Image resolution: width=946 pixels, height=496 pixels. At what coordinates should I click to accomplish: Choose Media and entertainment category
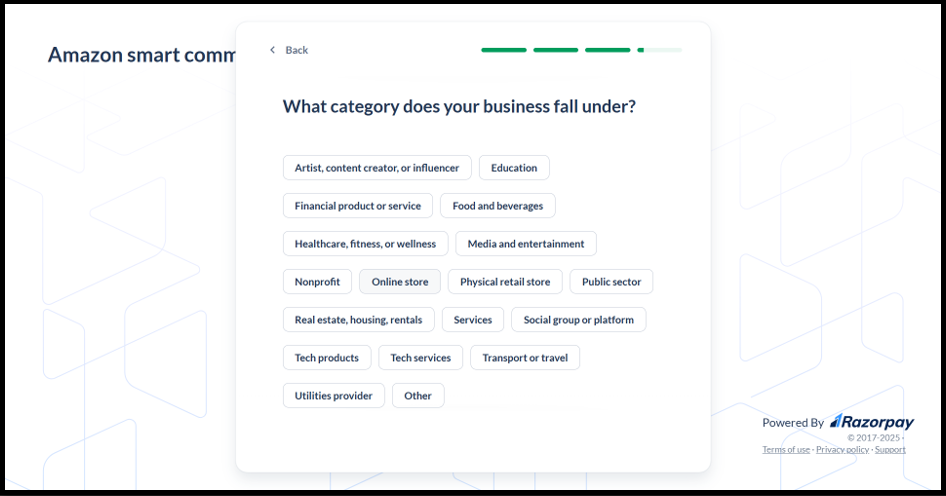click(x=526, y=244)
